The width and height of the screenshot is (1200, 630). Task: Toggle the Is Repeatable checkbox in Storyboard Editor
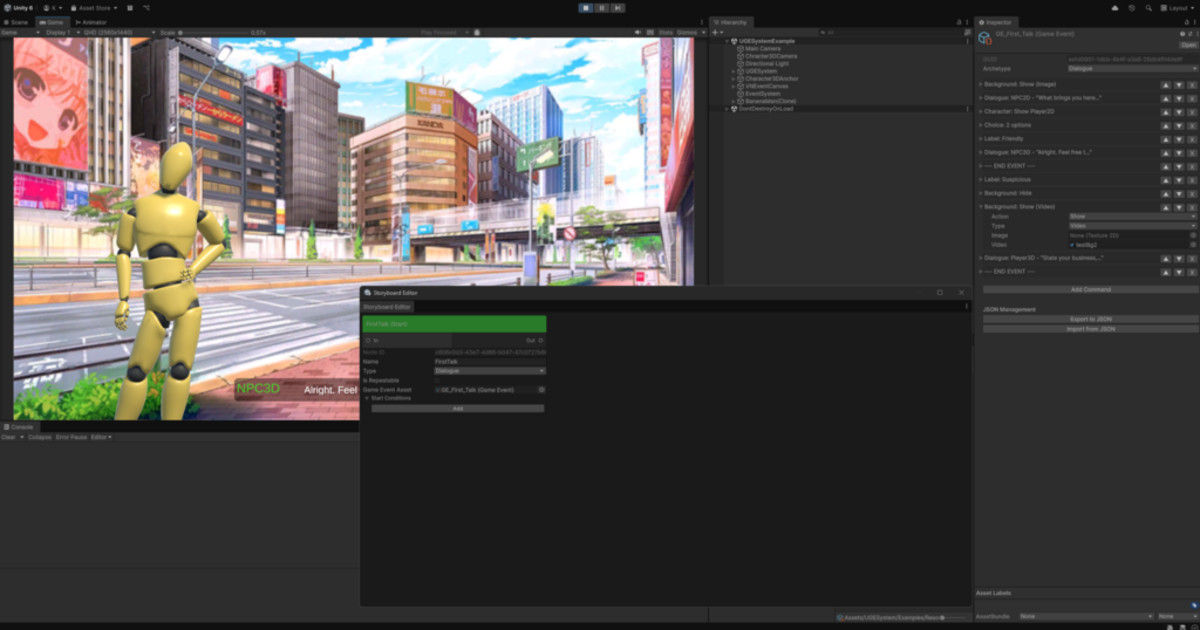pyautogui.click(x=437, y=381)
